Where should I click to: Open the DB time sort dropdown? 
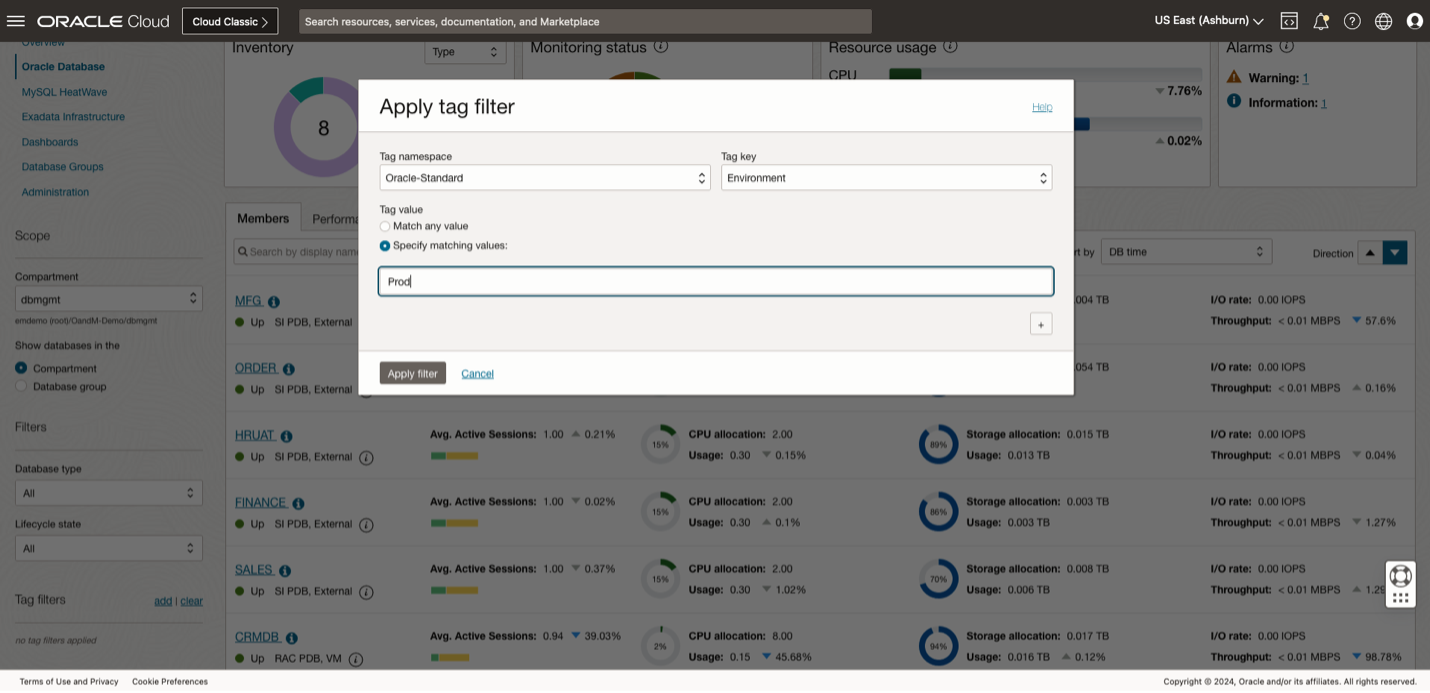point(1186,252)
